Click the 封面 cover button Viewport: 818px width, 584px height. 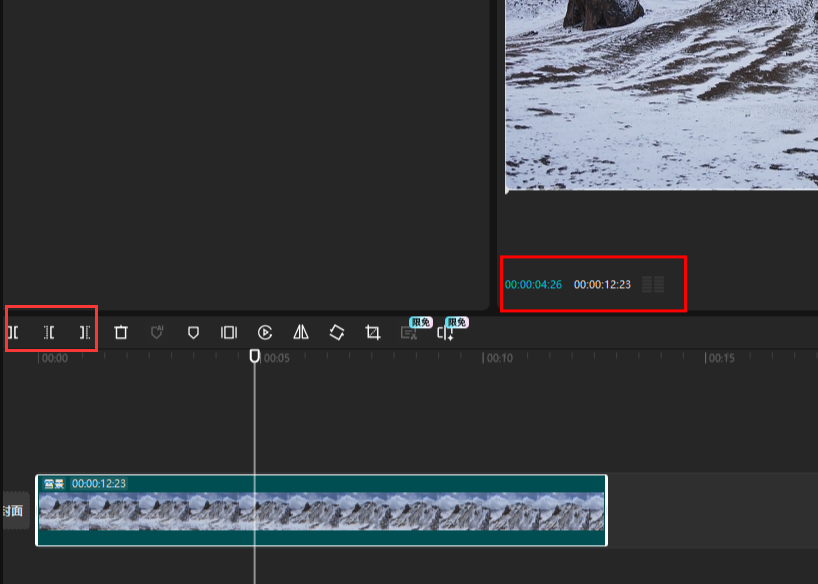click(13, 511)
